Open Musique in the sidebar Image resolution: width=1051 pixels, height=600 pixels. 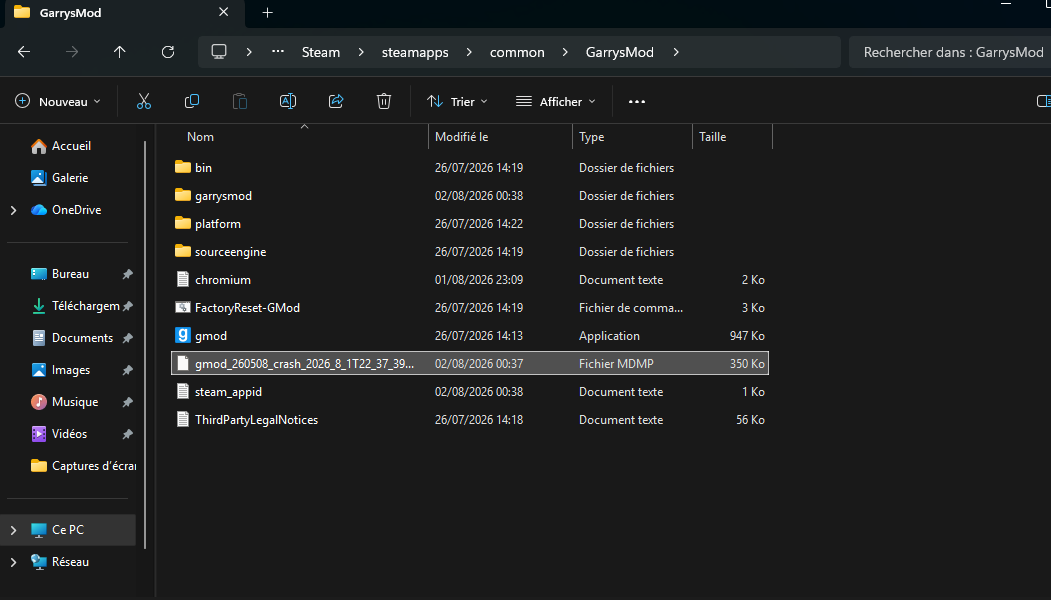tap(64, 402)
